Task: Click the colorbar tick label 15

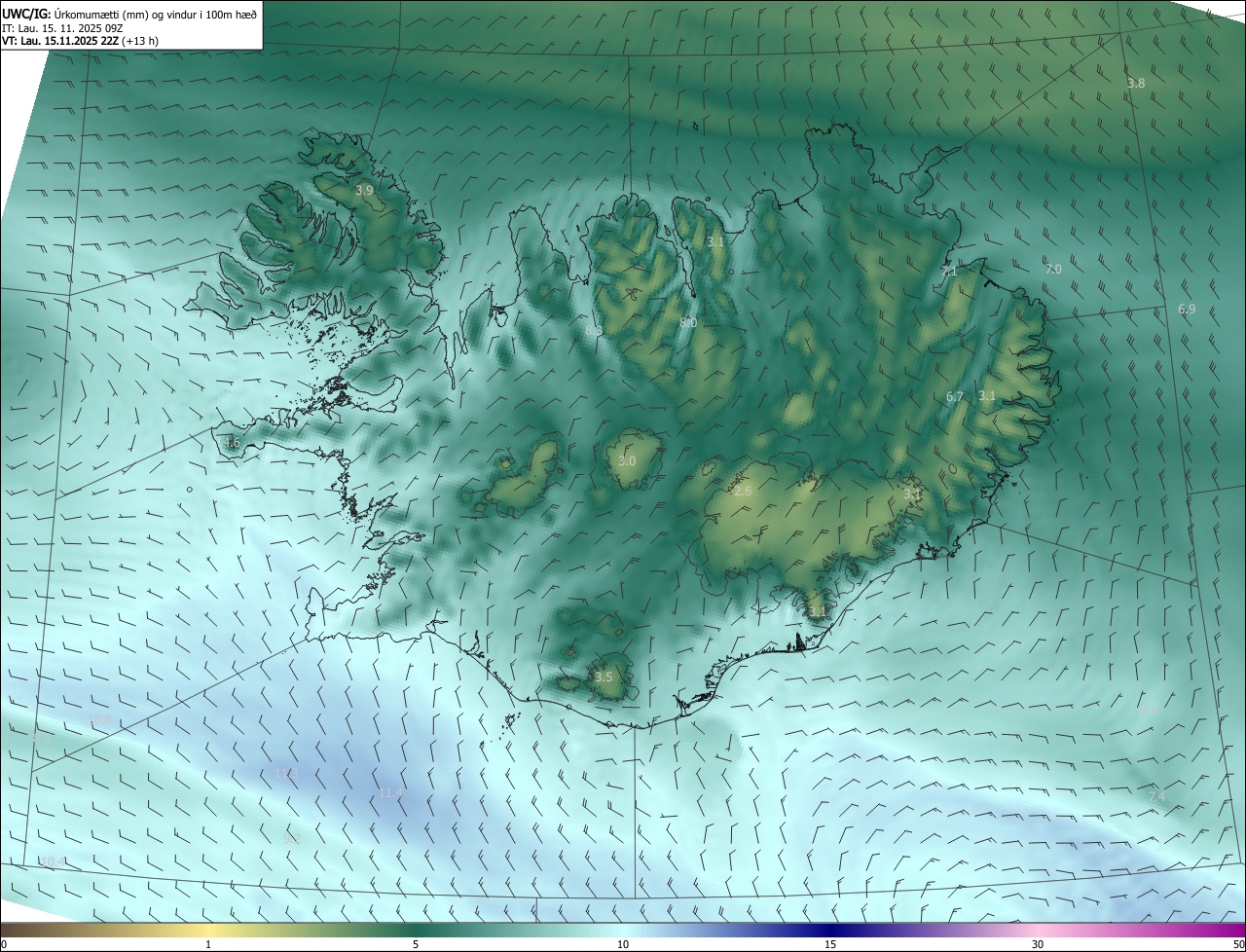Action: 830,944
